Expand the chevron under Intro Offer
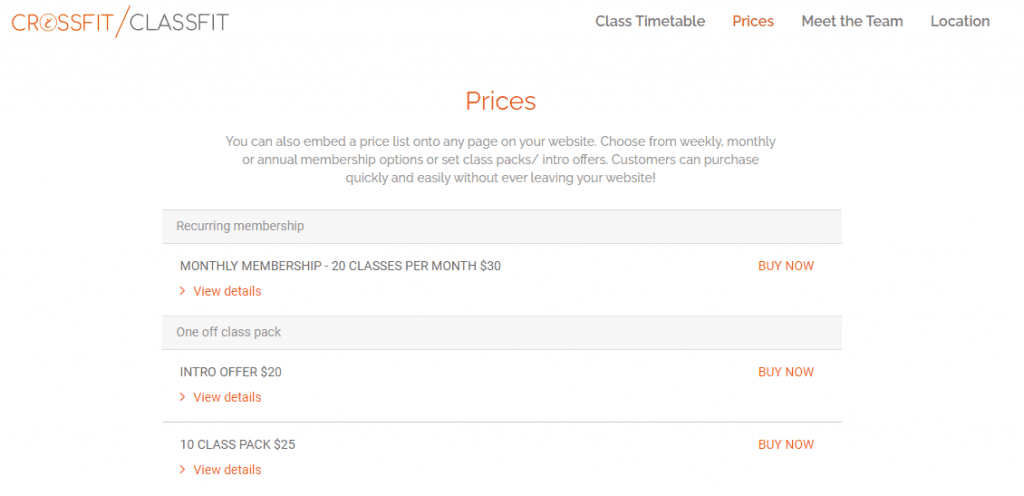 pos(182,397)
